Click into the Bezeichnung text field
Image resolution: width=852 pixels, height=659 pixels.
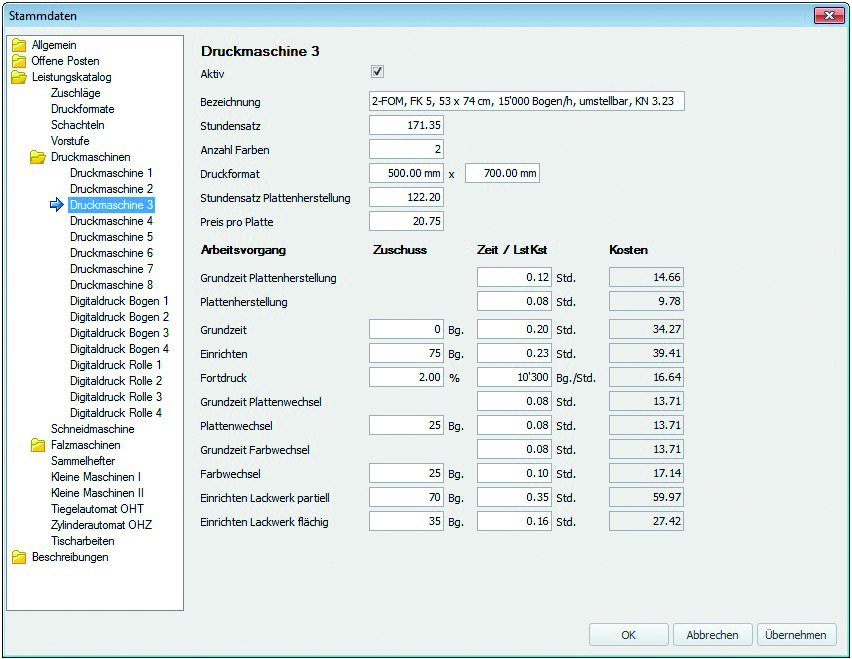pyautogui.click(x=526, y=101)
